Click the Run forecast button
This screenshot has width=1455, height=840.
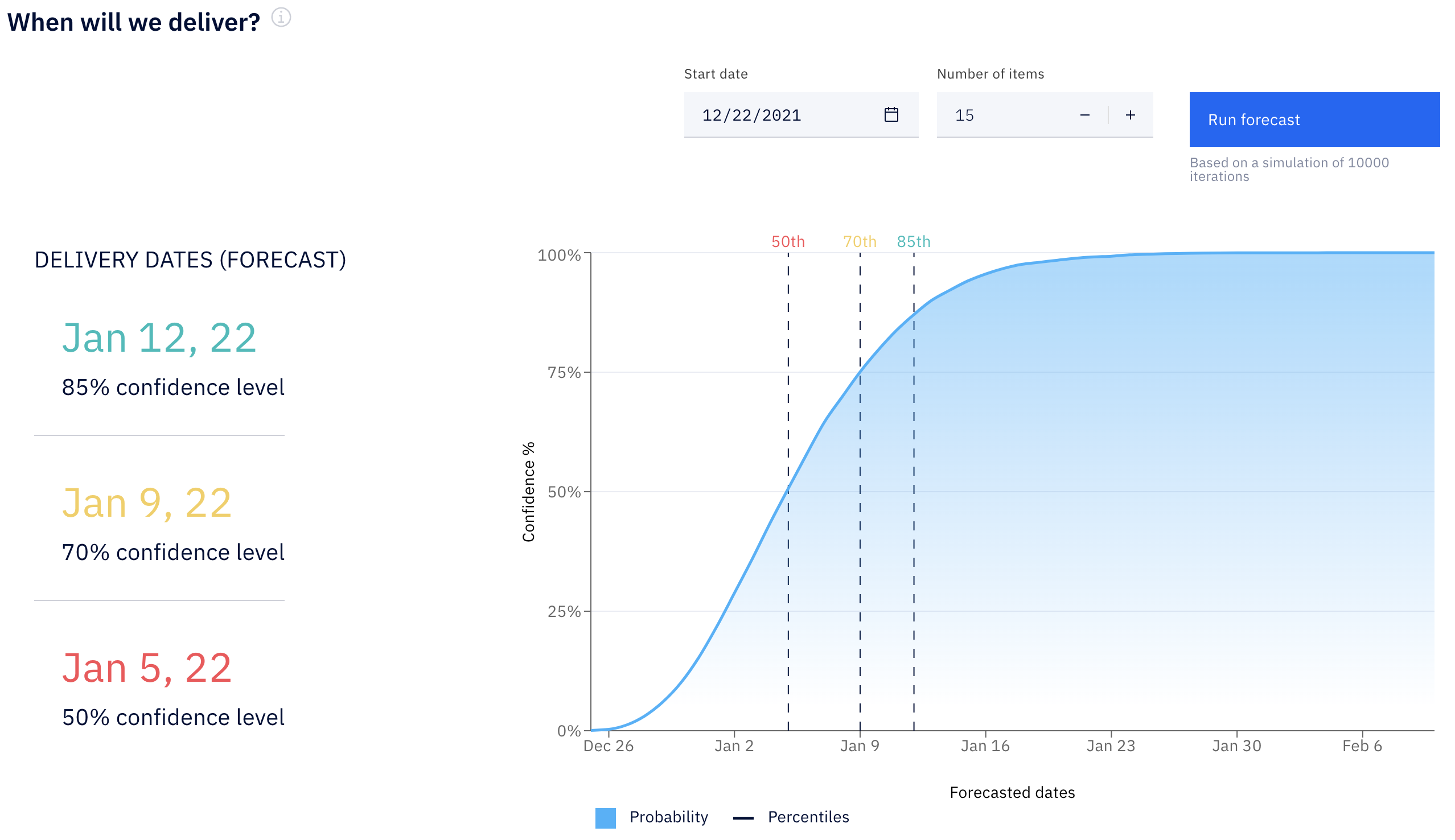(1314, 120)
